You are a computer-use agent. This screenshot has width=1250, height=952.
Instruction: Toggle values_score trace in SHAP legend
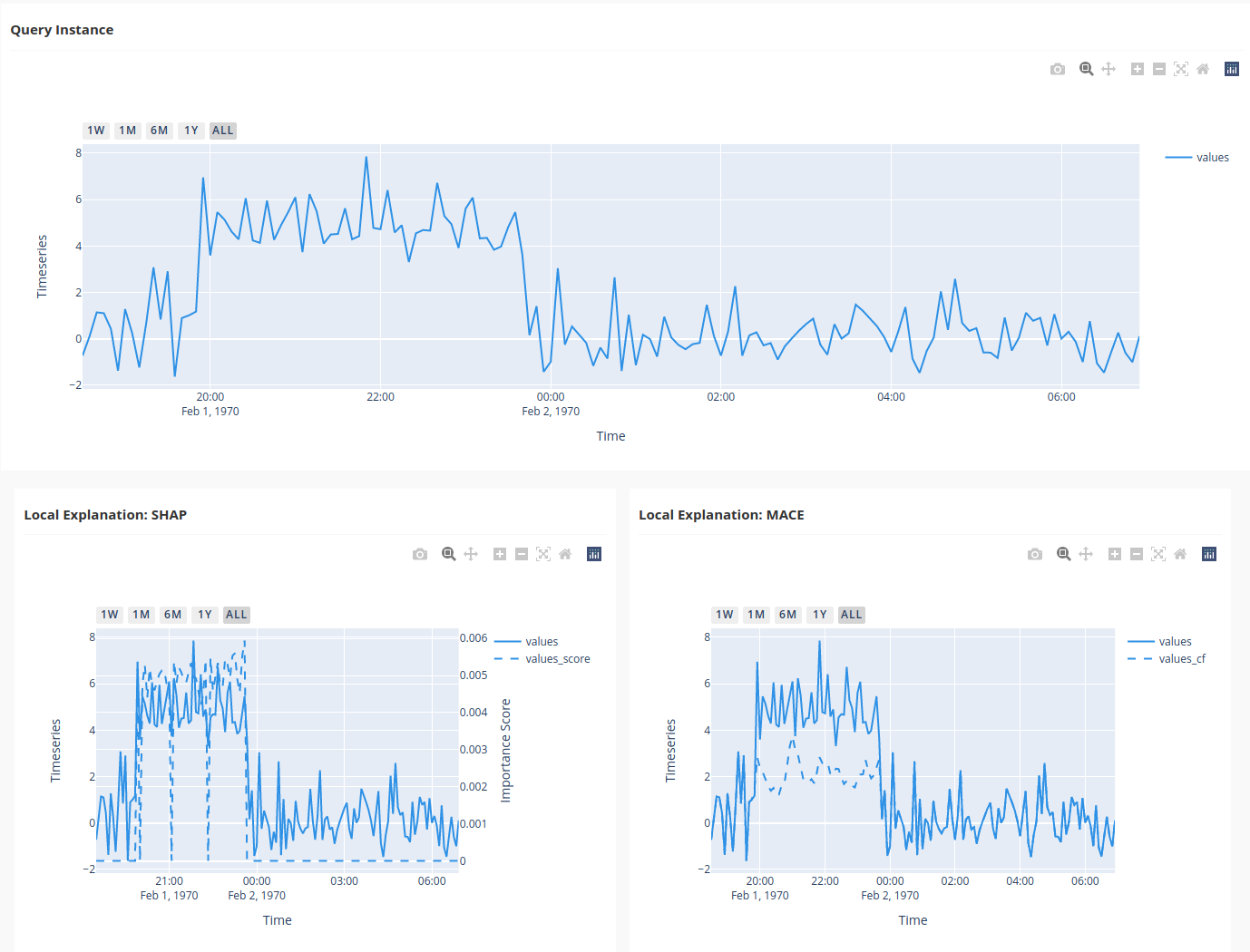coord(542,659)
